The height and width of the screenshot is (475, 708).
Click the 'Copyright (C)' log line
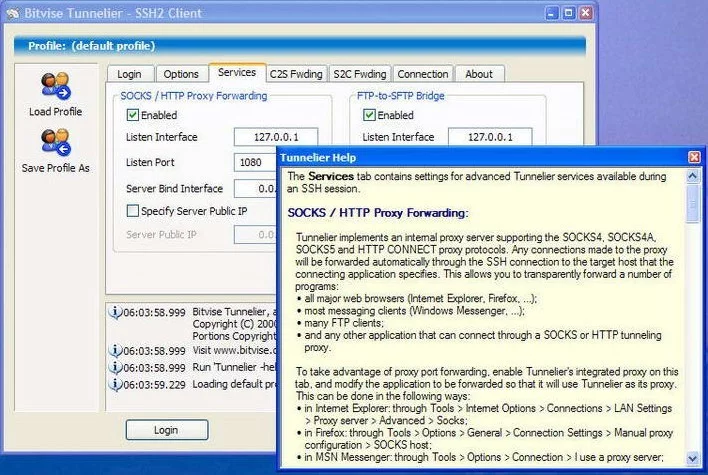coord(234,324)
